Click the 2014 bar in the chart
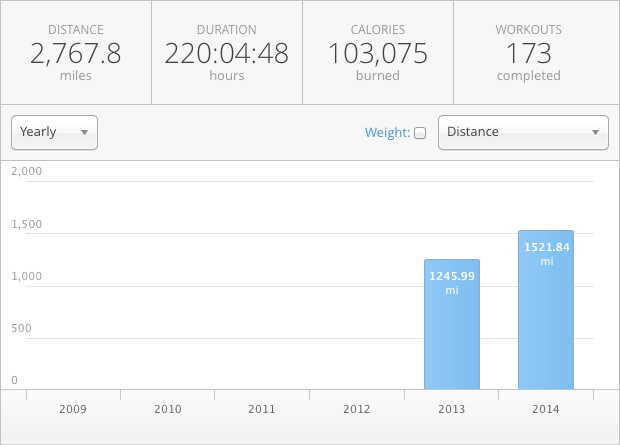 click(x=546, y=310)
